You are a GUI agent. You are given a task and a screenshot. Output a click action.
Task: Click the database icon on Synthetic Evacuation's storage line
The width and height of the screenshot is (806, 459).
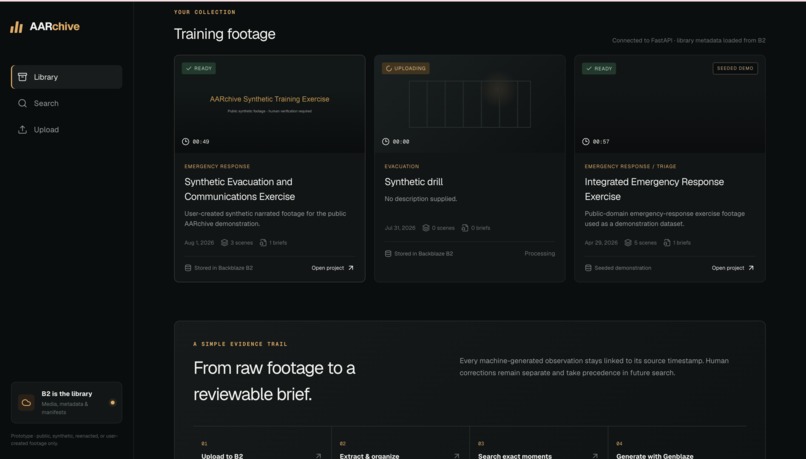(188, 268)
